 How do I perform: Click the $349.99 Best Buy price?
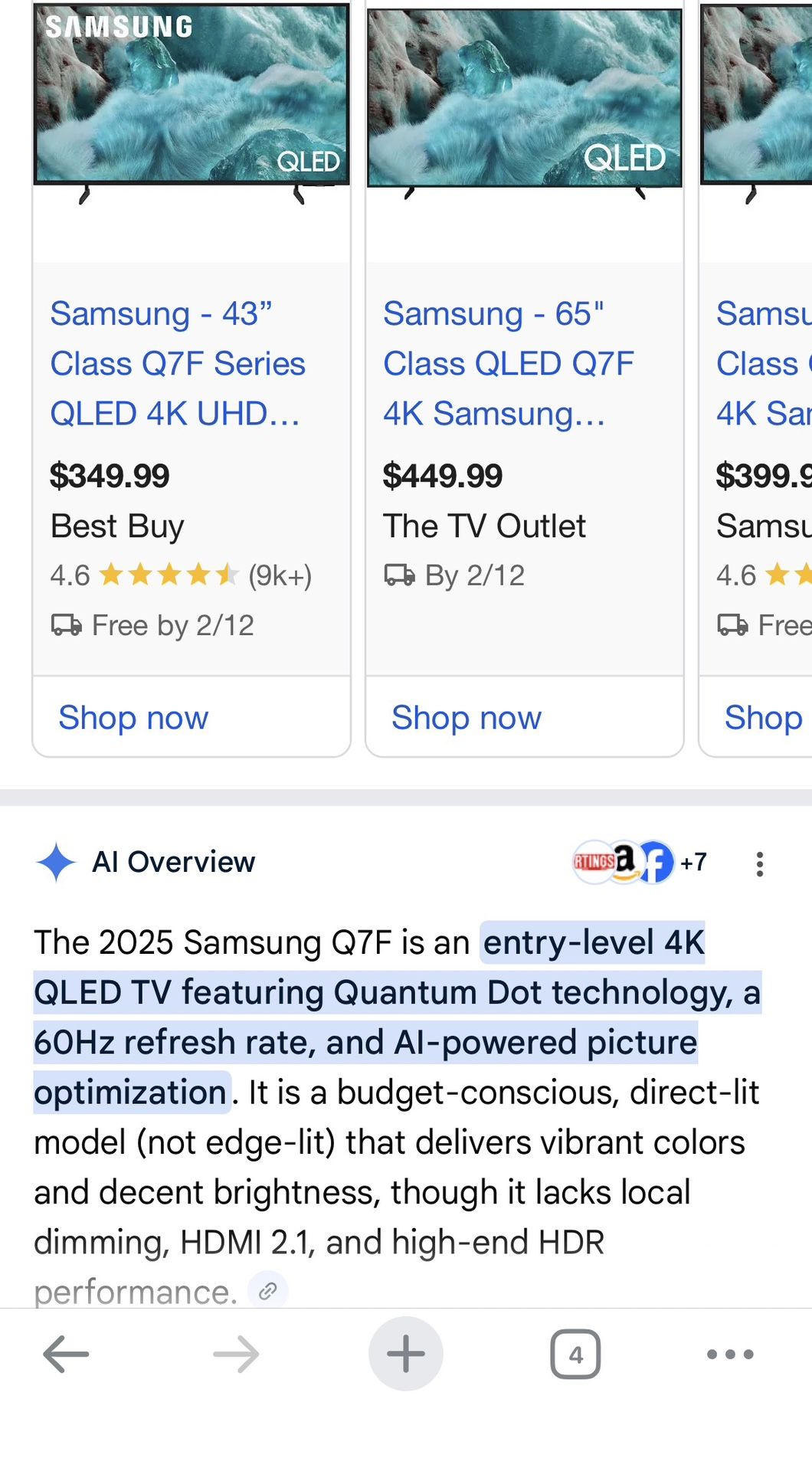[x=110, y=476]
